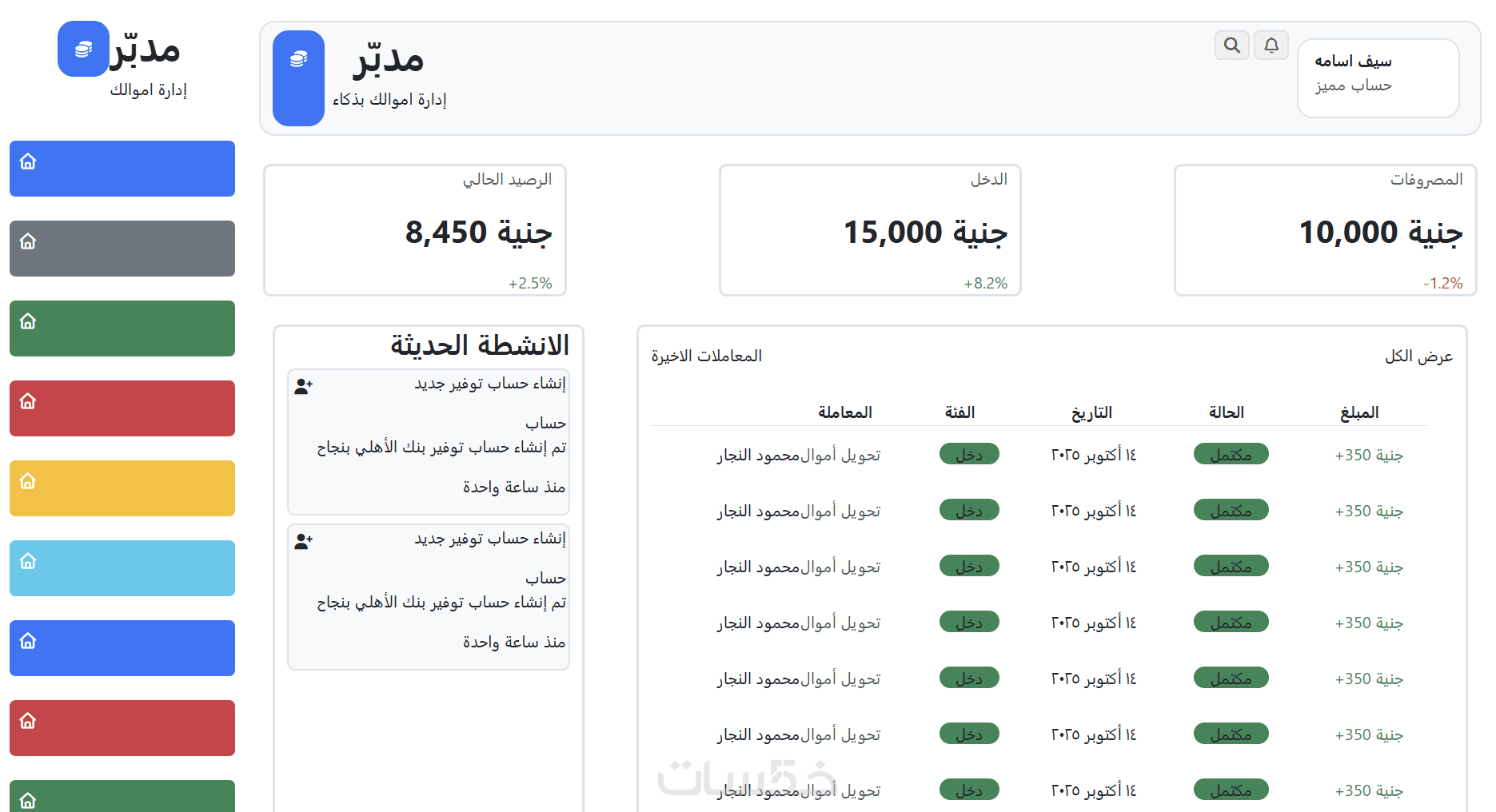Click the المبلغ column header
The image size is (1496, 812).
(1359, 412)
